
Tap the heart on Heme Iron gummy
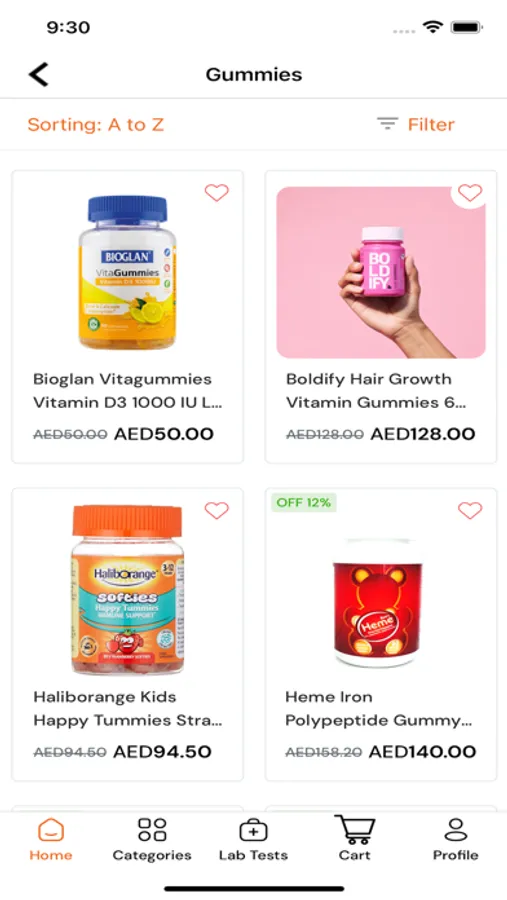click(470, 510)
